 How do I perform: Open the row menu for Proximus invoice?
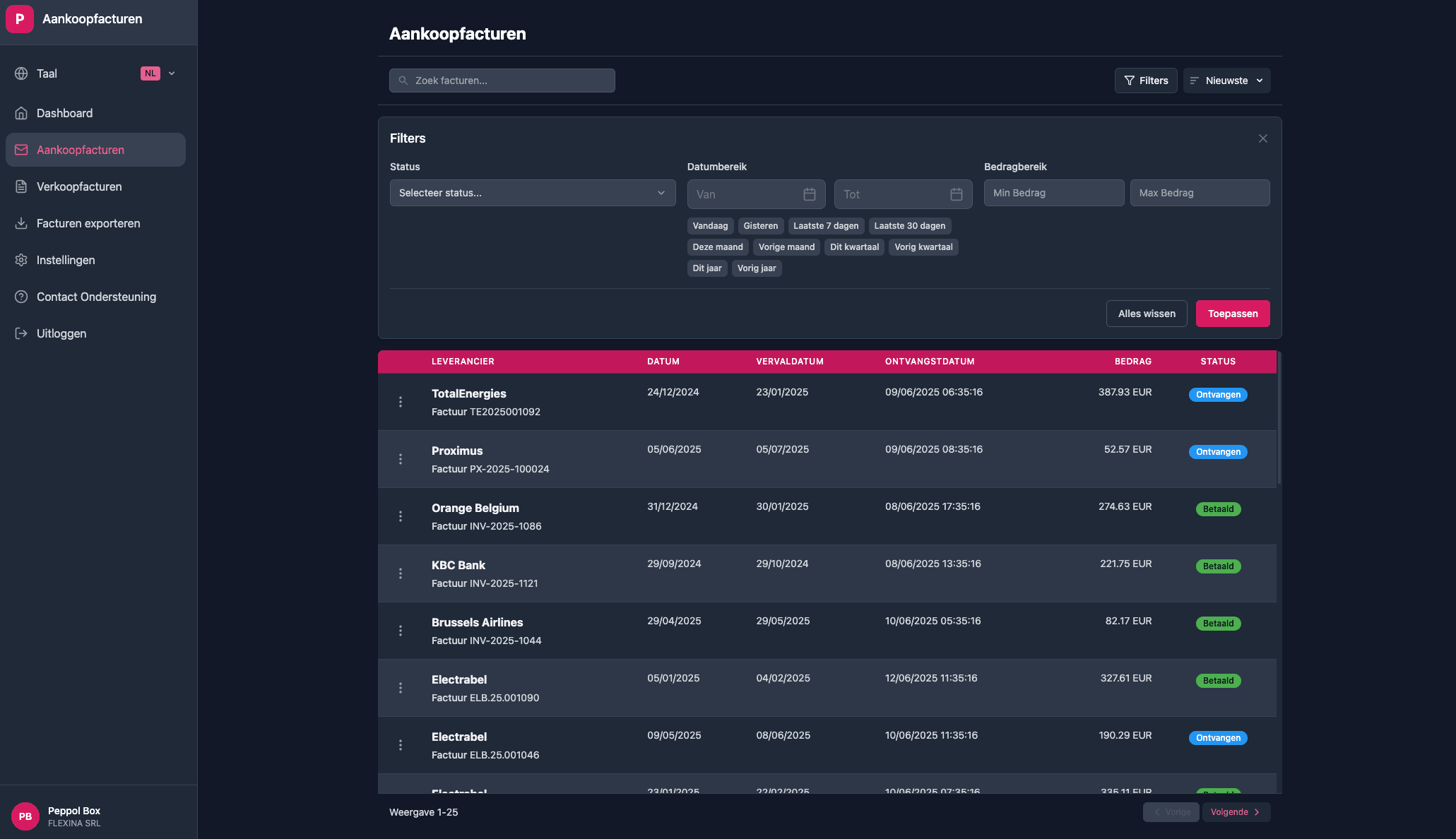coord(401,459)
